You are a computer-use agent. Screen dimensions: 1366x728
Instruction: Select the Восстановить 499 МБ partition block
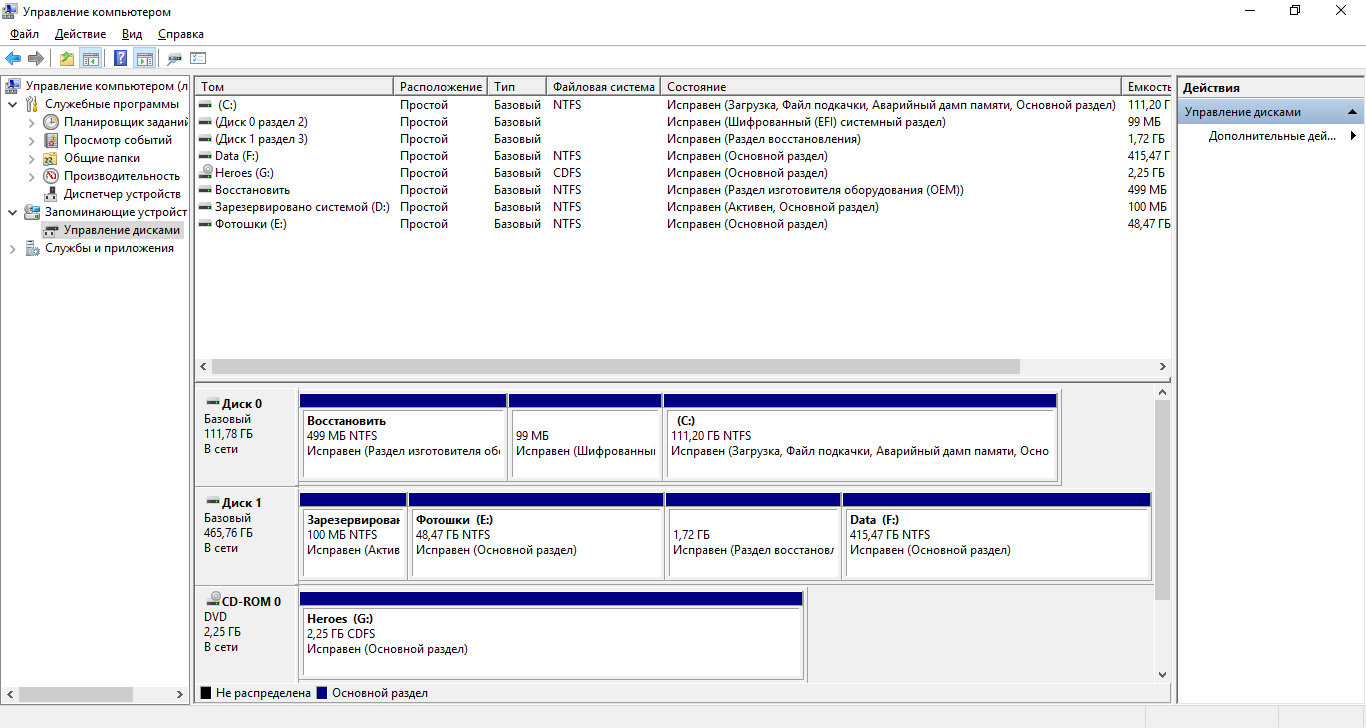click(x=403, y=437)
